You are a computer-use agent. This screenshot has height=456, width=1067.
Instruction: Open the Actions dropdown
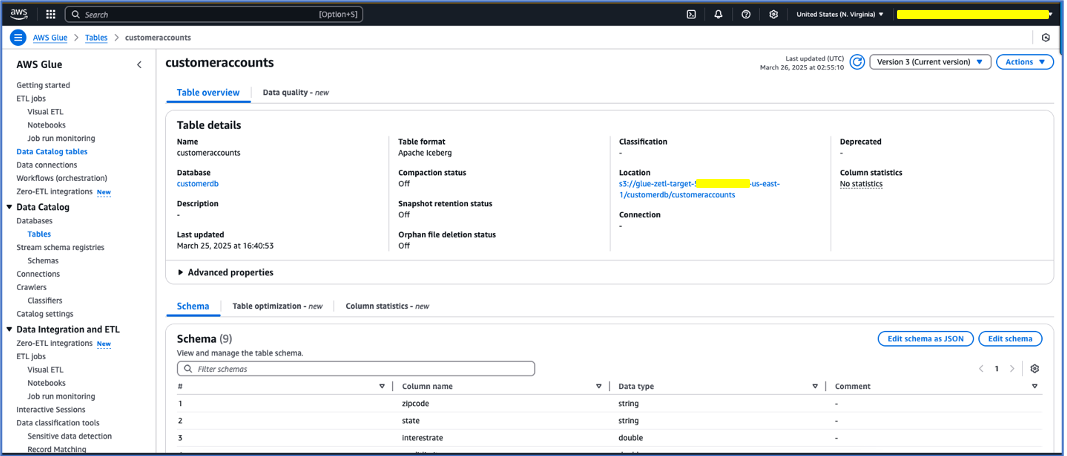tap(1025, 62)
